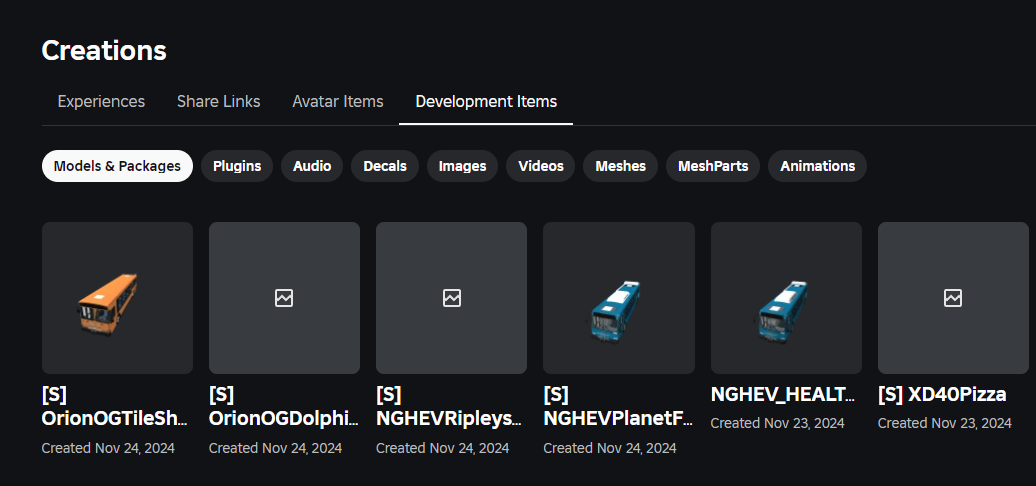Screen dimensions: 1036x486
Task: Open the NGHEVPlanetF blue bus thumbnail
Action: [618, 298]
